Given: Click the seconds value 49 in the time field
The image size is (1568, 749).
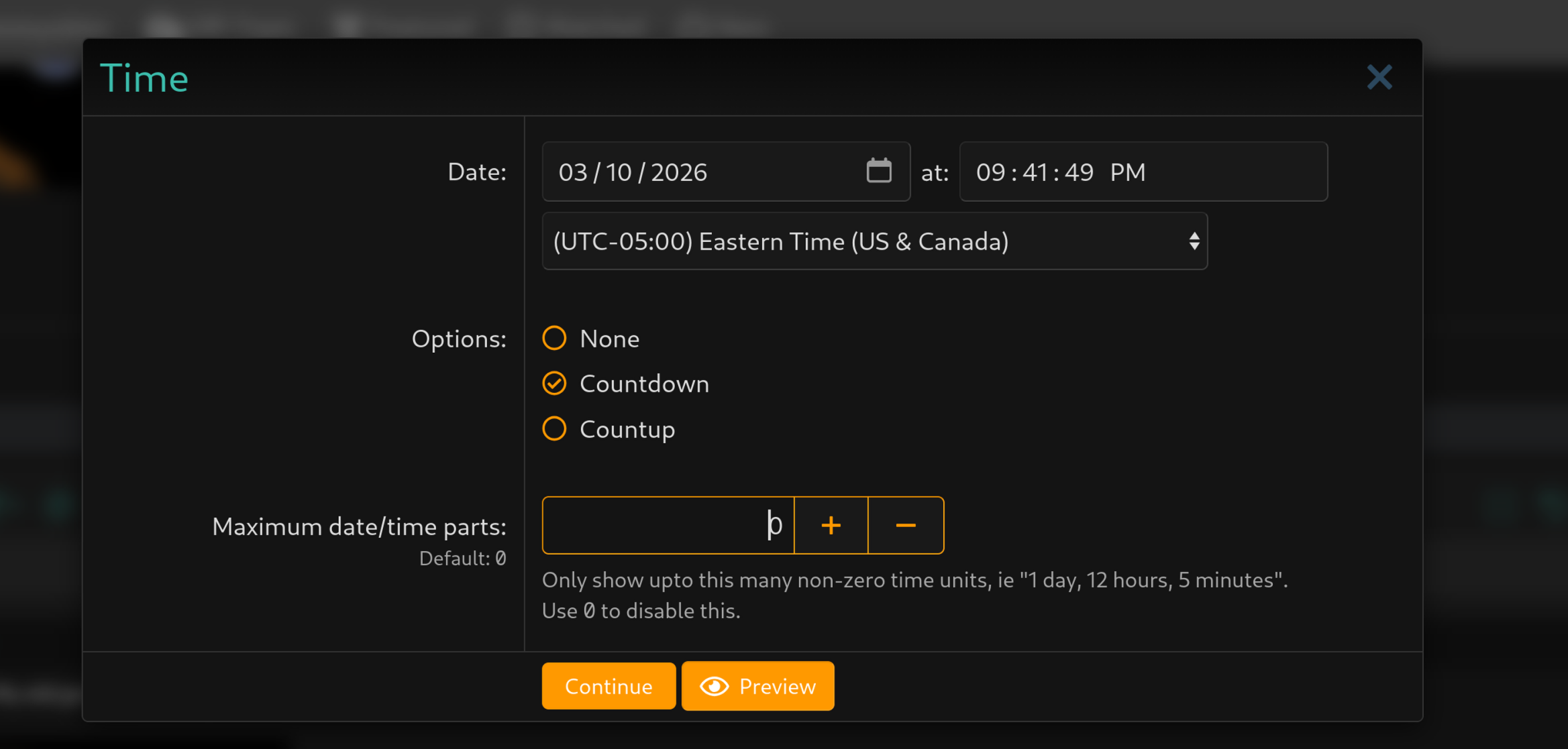Looking at the screenshot, I should [1079, 172].
